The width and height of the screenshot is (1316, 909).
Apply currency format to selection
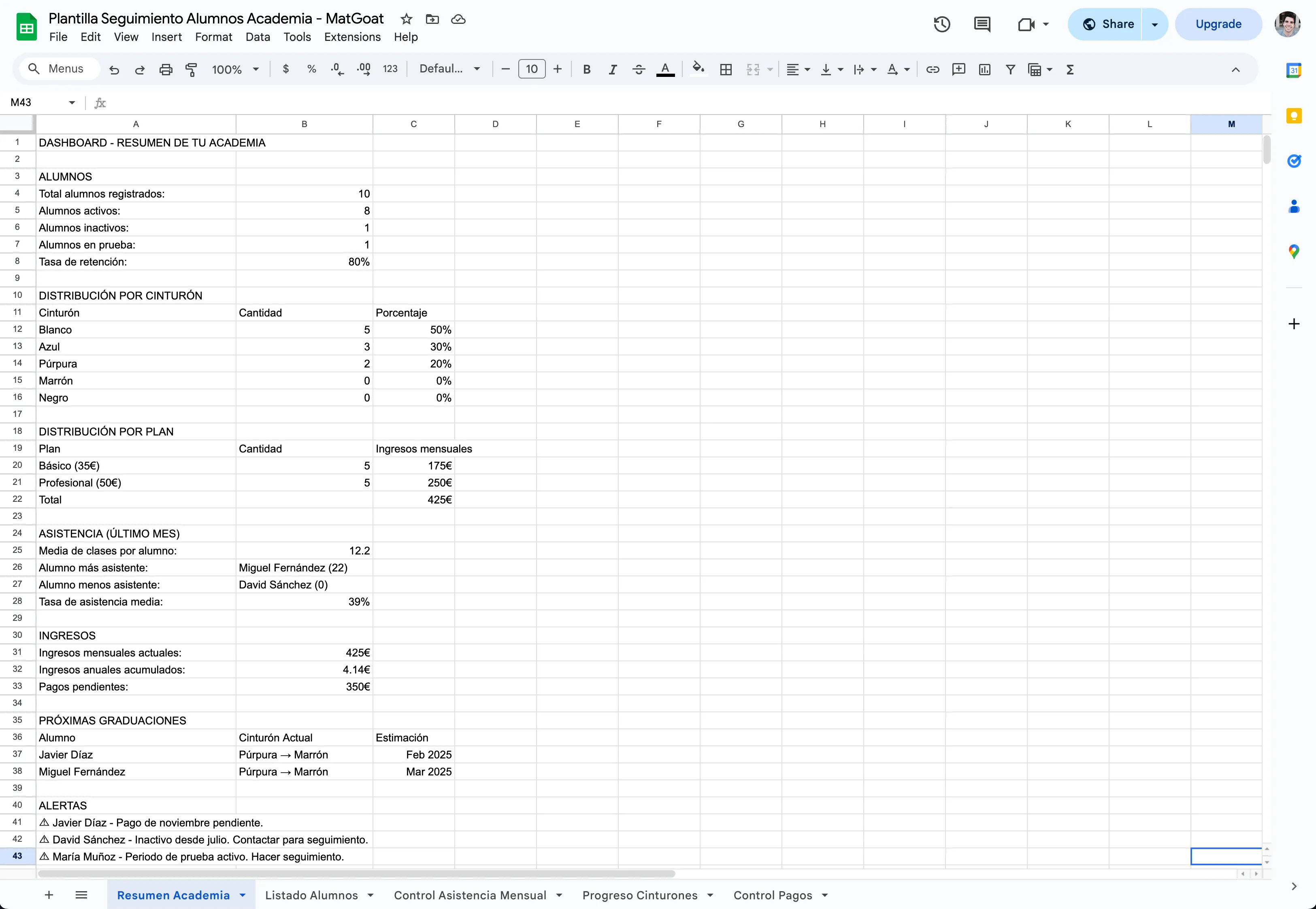click(286, 69)
